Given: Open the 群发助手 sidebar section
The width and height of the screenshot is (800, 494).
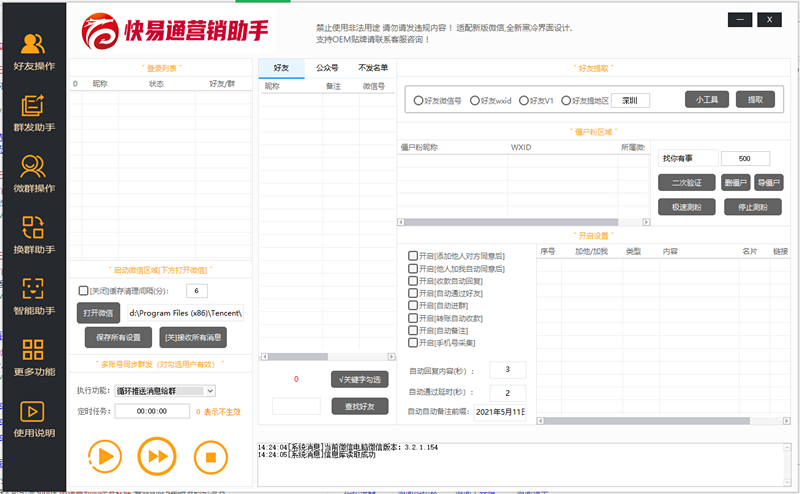Looking at the screenshot, I should pos(34,112).
